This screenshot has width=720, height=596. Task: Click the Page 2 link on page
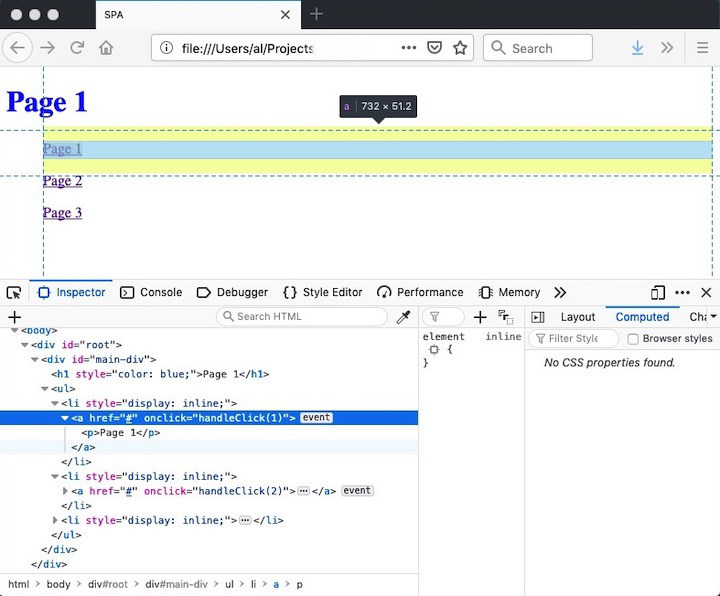(62, 181)
